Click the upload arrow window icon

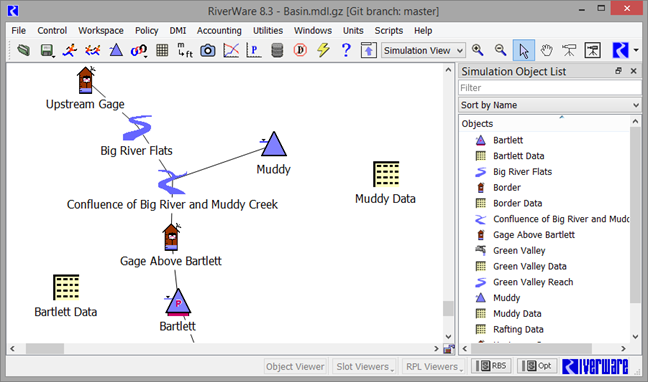tap(369, 50)
